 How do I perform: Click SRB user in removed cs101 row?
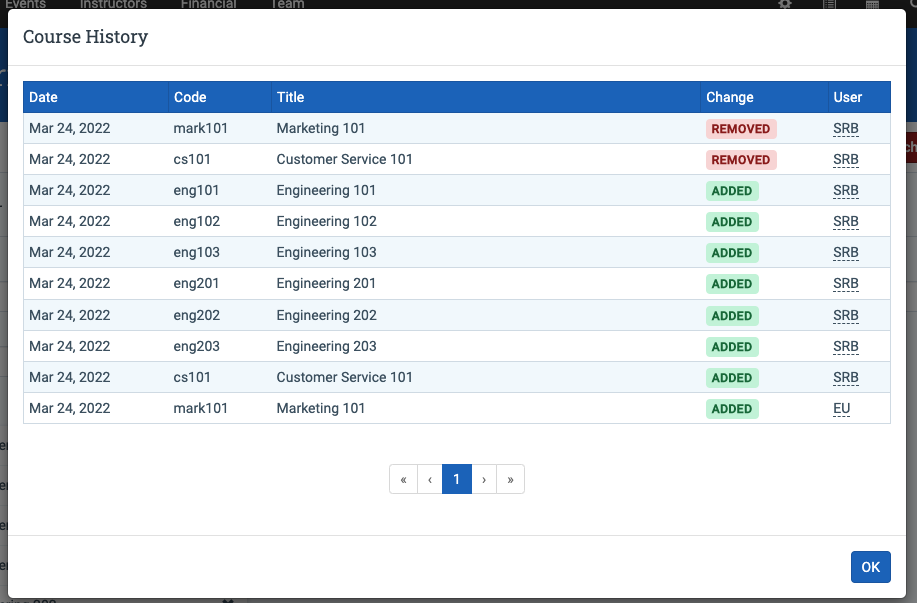pyautogui.click(x=846, y=159)
